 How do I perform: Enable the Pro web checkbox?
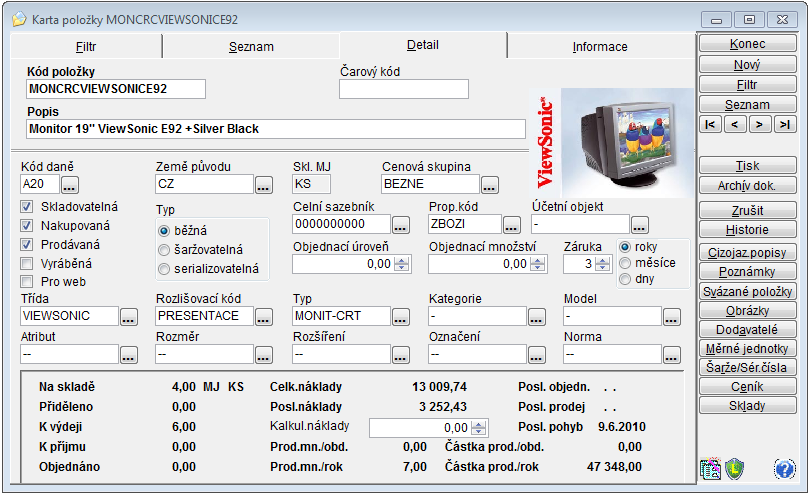26,282
